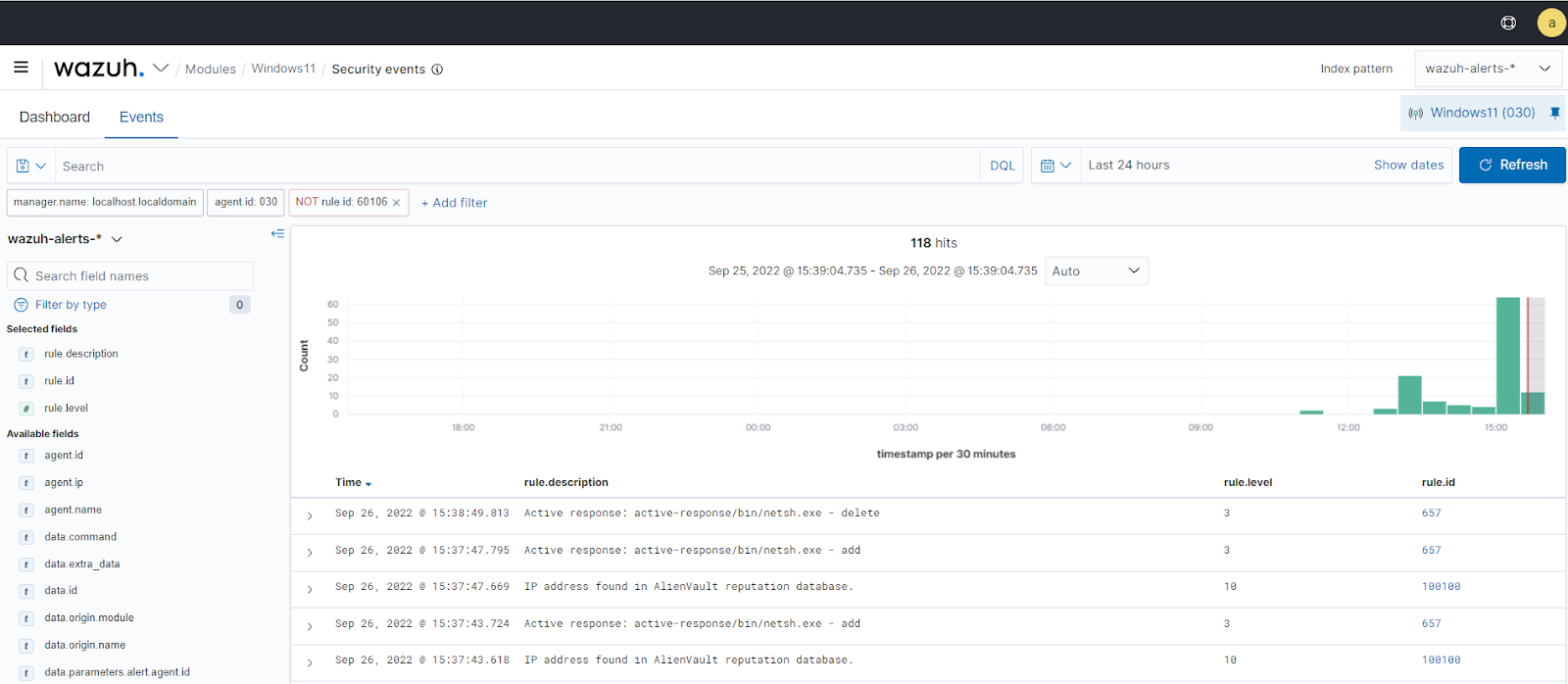Open the hamburger navigation menu
The image size is (1568, 684).
[21, 68]
